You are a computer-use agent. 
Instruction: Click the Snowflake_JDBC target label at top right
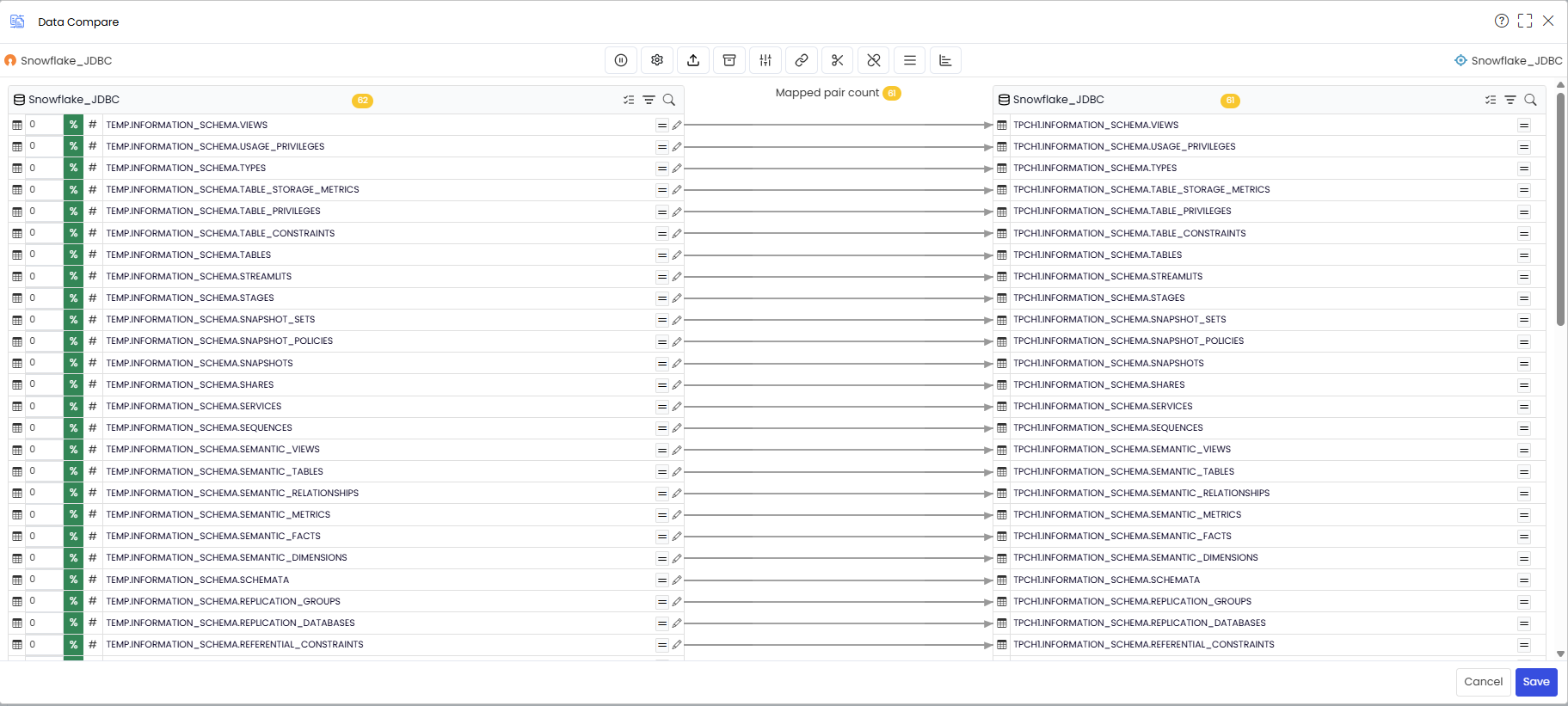1517,60
